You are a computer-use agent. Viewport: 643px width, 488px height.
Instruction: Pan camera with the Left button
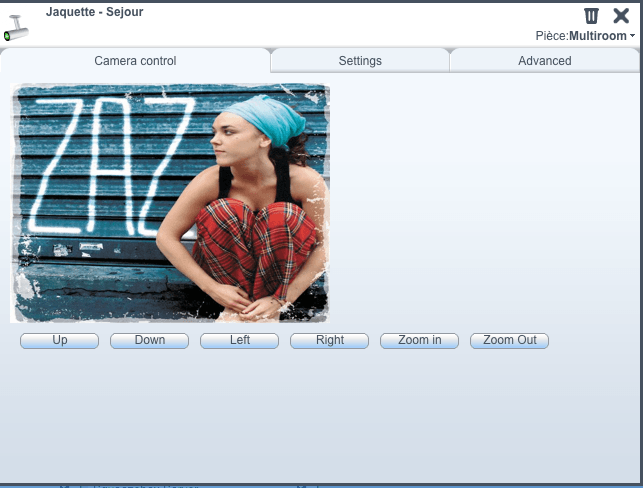(239, 340)
